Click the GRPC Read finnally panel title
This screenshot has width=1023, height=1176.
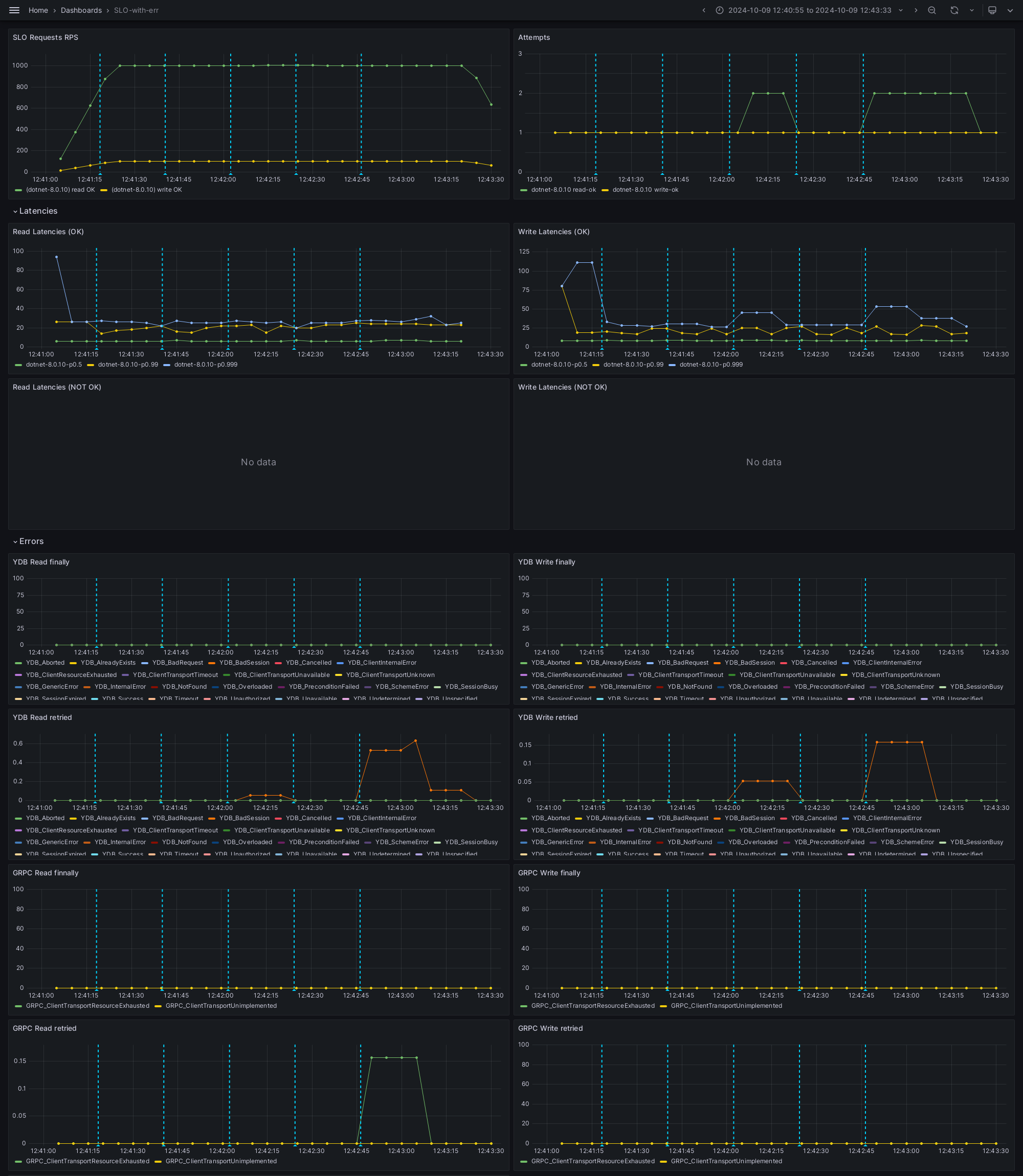point(46,873)
